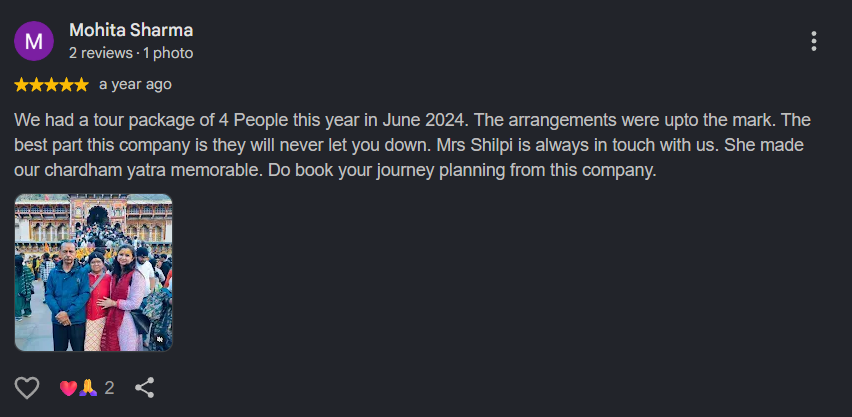Like the review with the heart outline icon
This screenshot has height=417, width=852.
tap(27, 388)
